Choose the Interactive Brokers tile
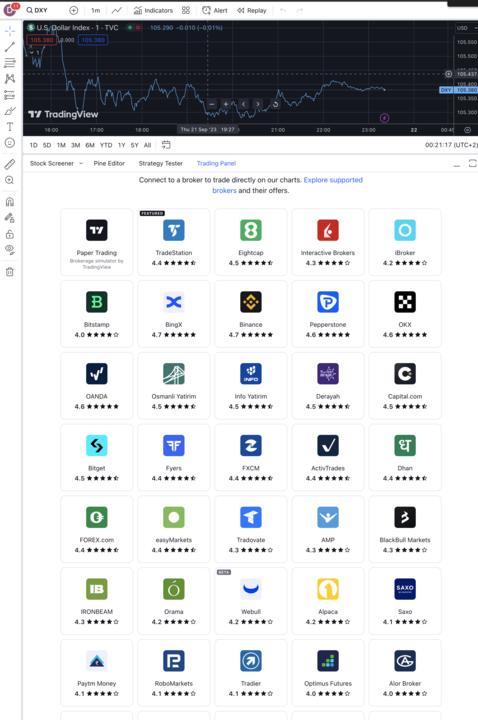The height and width of the screenshot is (720, 478). click(328, 242)
